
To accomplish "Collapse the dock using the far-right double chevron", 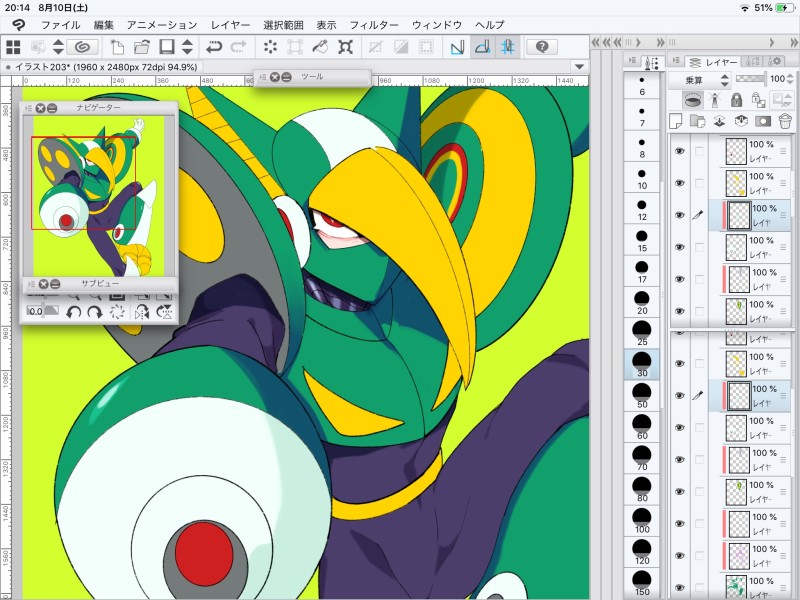I will tap(794, 42).
